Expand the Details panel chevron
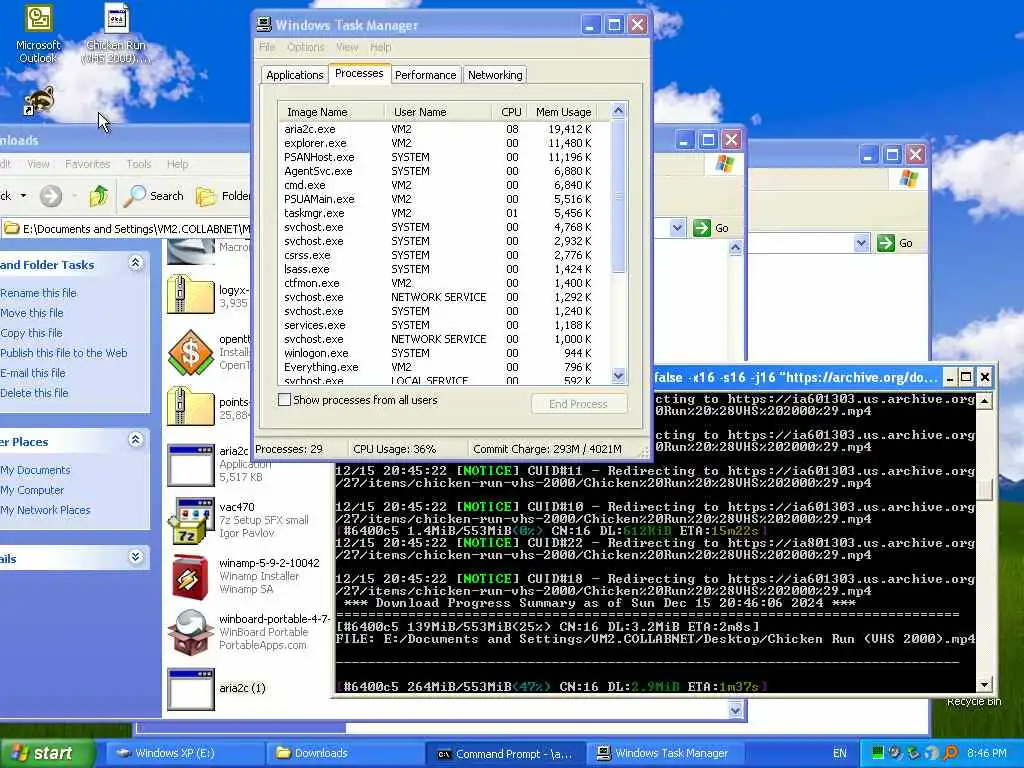 coord(135,557)
